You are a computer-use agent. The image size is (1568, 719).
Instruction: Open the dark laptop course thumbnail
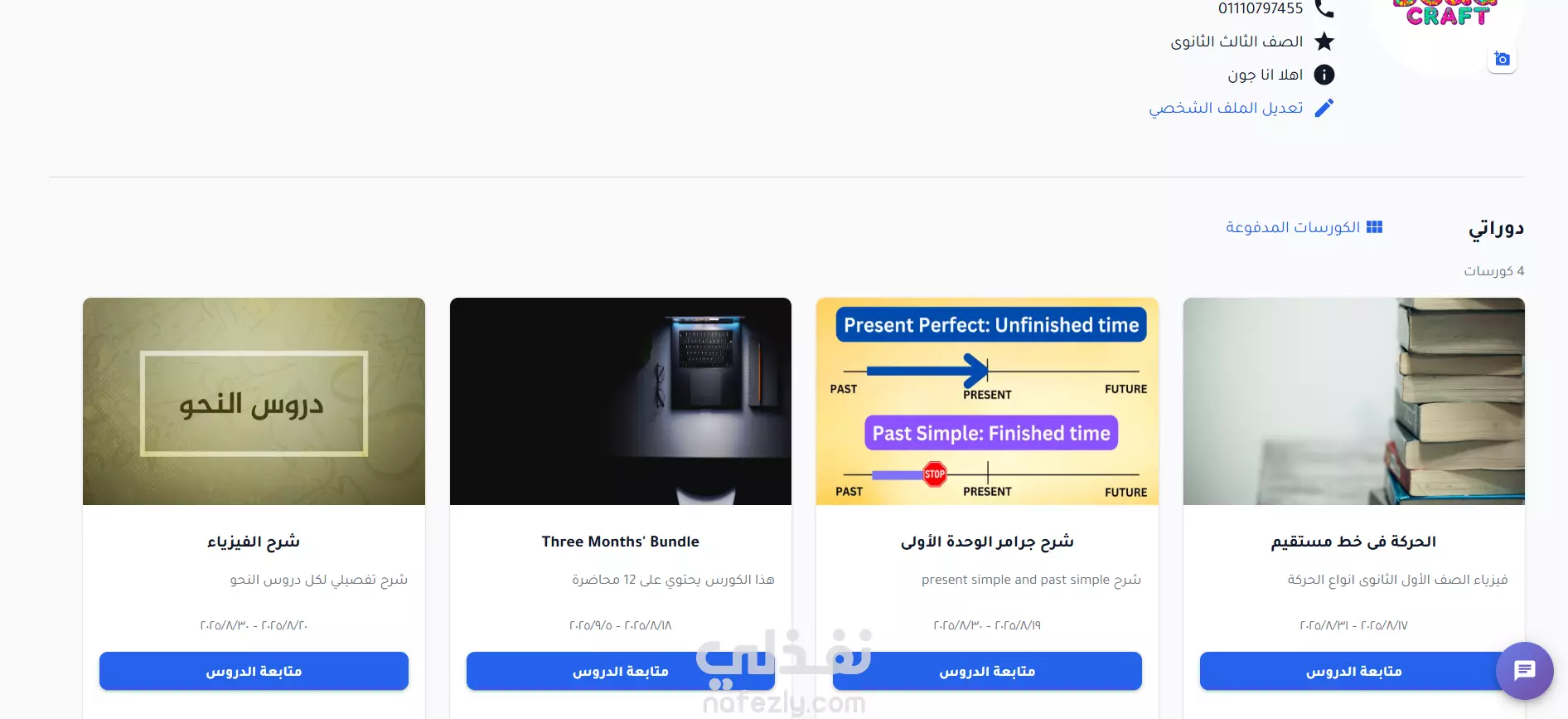[621, 401]
